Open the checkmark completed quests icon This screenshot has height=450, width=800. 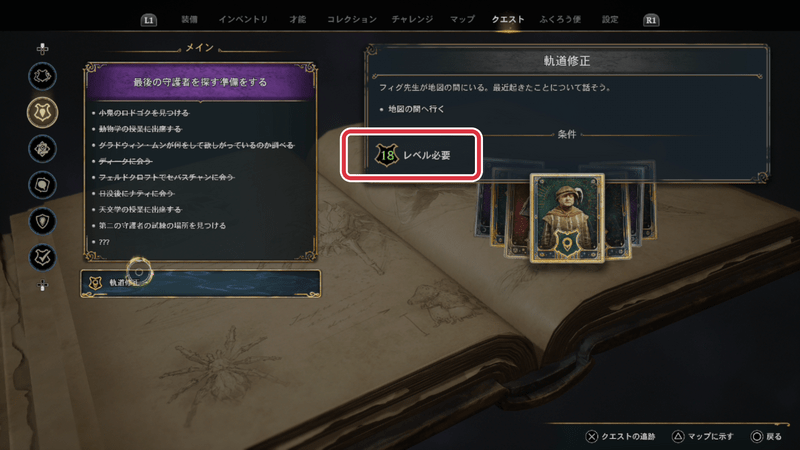click(42, 257)
